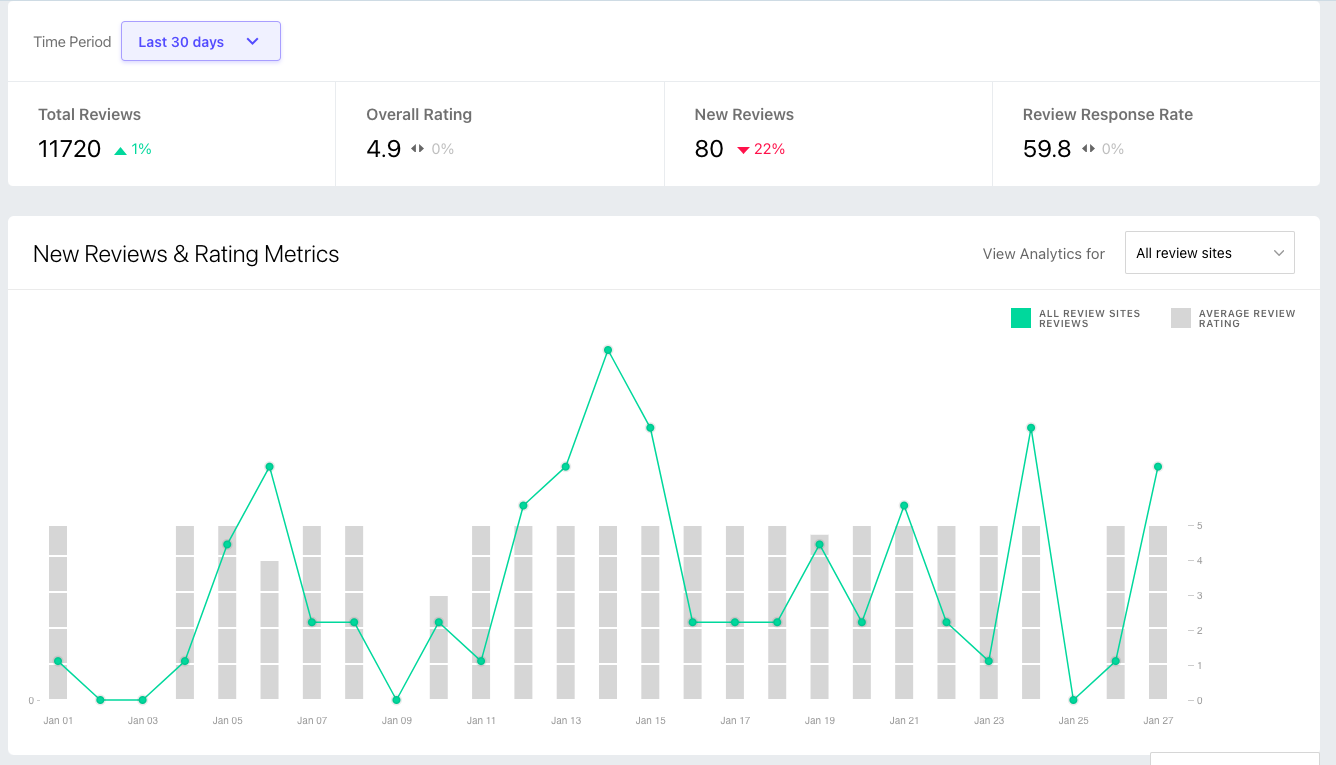
Task: Click the Total Reviews 11720 value
Action: [70, 149]
